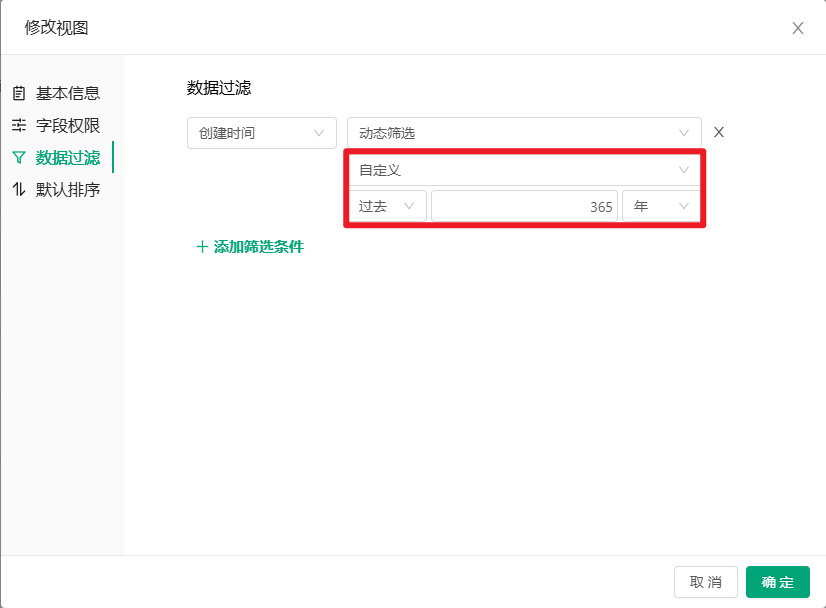Viewport: 826px width, 608px height.
Task: Expand the 动态筛选 filter type dropdown
Action: [x=523, y=133]
